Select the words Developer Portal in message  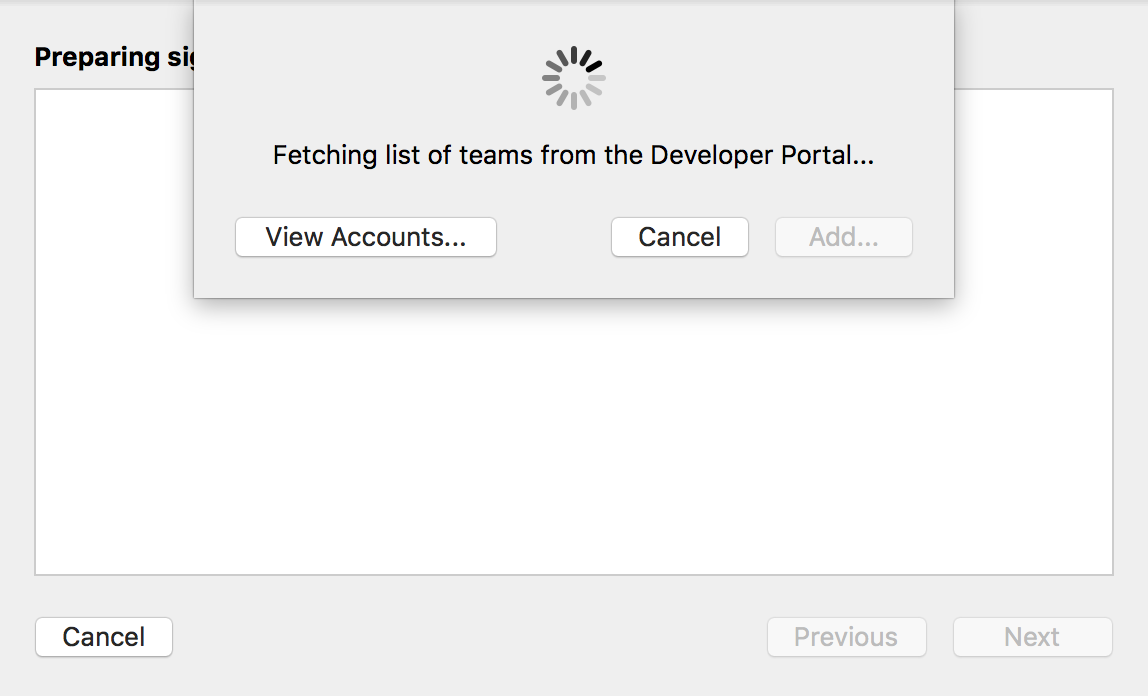(747, 156)
